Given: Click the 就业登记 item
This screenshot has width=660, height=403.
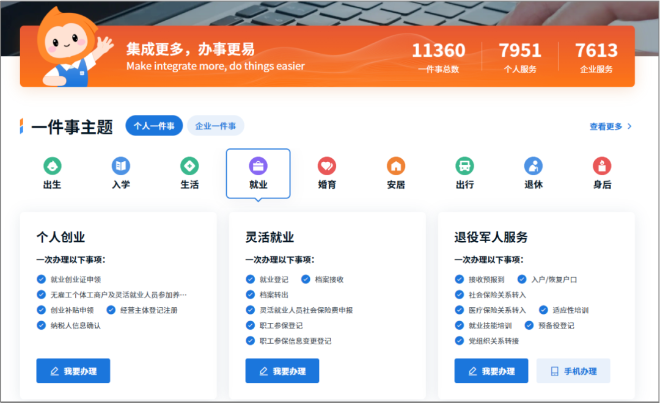Looking at the screenshot, I should (x=268, y=279).
